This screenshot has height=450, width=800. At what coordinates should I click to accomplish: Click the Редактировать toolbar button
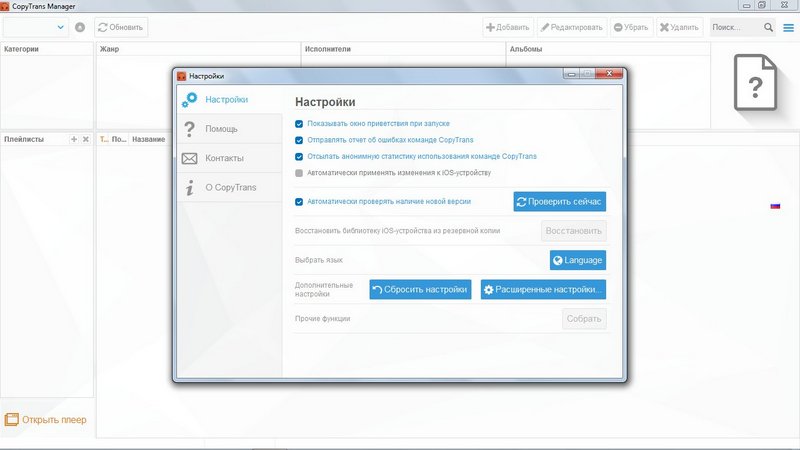click(571, 27)
